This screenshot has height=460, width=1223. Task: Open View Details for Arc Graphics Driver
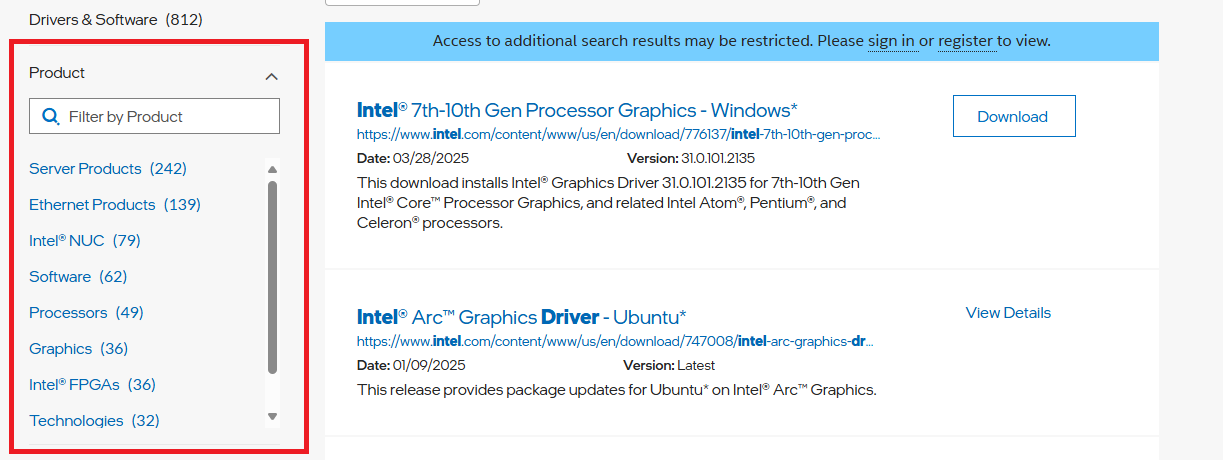tap(1008, 313)
